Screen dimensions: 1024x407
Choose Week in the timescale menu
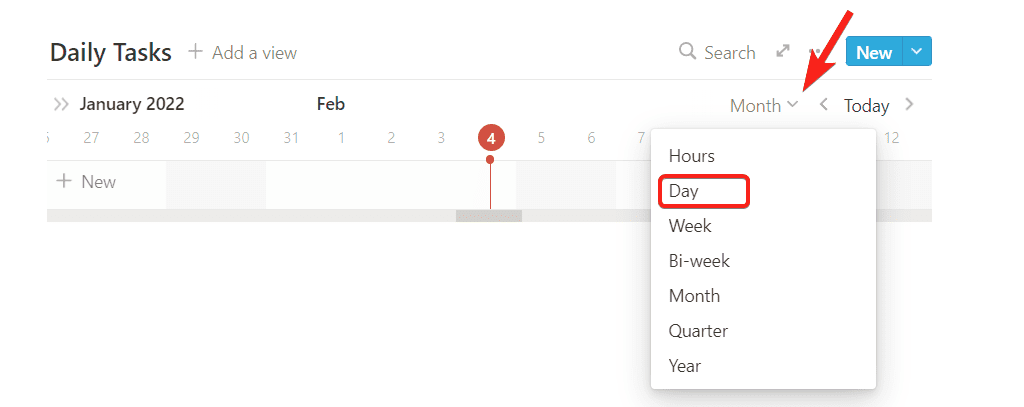(x=690, y=226)
